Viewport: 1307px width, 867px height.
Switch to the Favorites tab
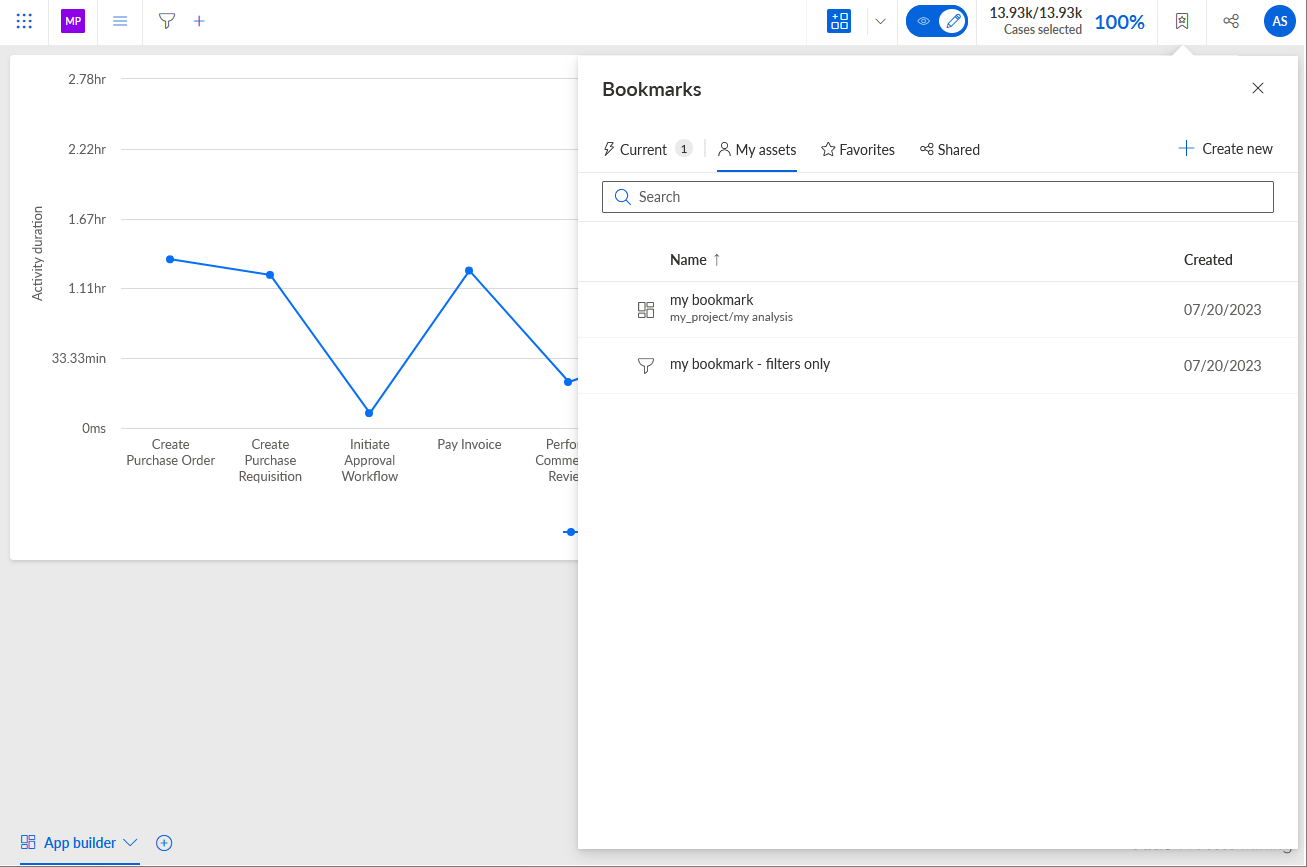pyautogui.click(x=858, y=150)
